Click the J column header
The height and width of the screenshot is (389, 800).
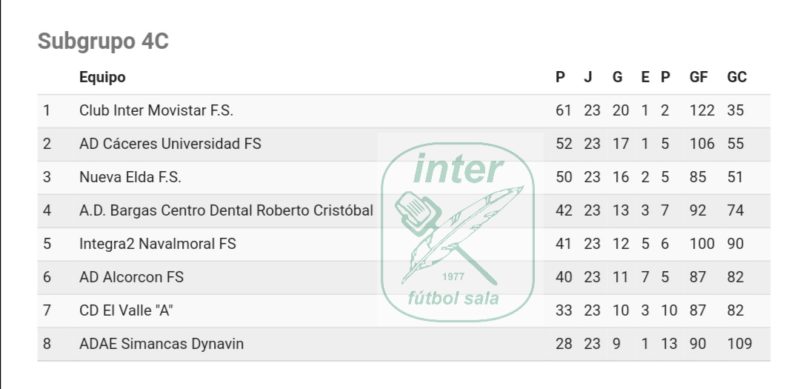pyautogui.click(x=588, y=77)
